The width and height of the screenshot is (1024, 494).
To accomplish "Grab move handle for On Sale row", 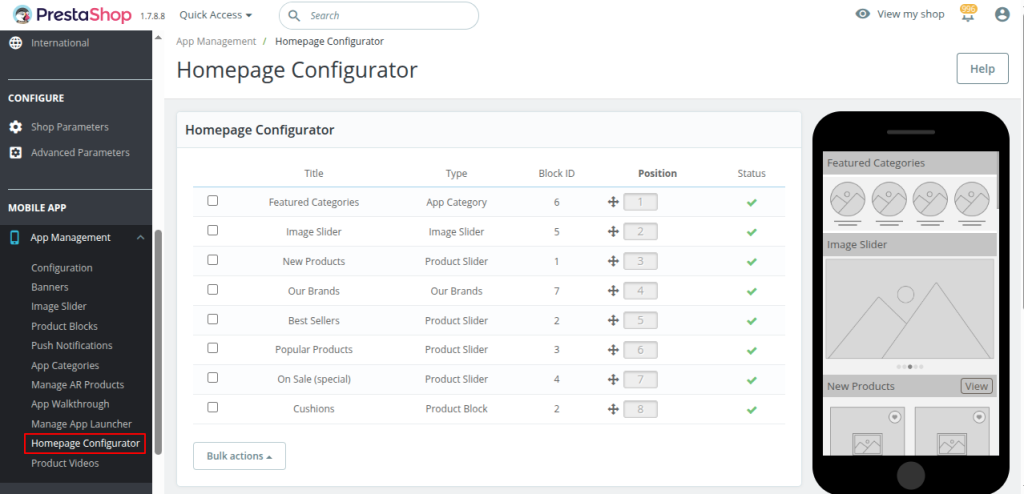I will point(613,379).
